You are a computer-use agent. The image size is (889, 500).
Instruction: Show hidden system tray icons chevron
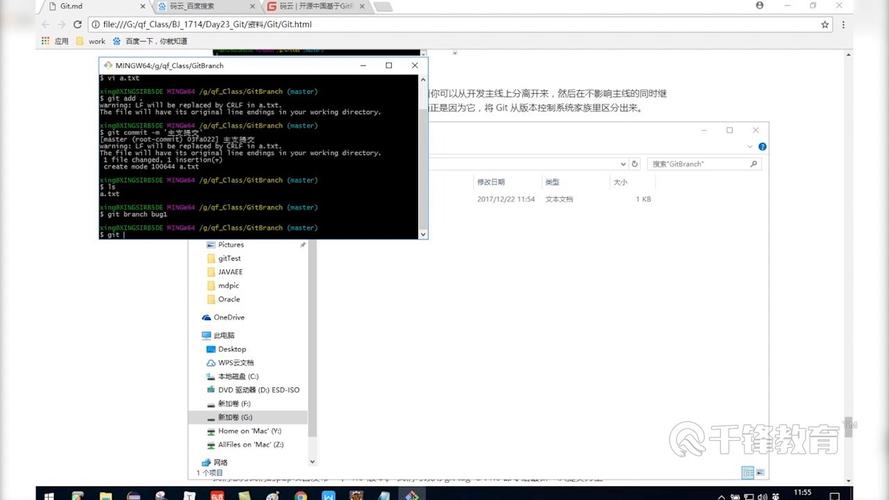721,496
